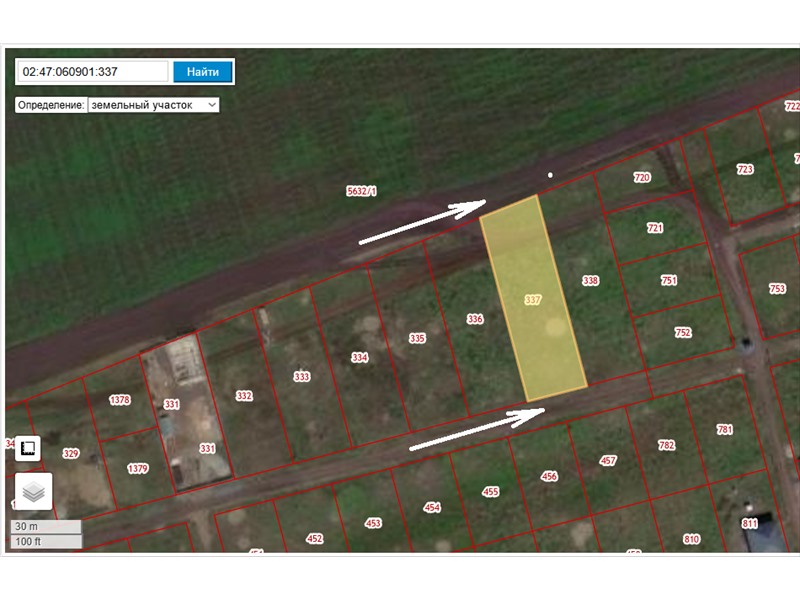The image size is (800, 600).
Task: Click parcel label 338
Action: 590,281
